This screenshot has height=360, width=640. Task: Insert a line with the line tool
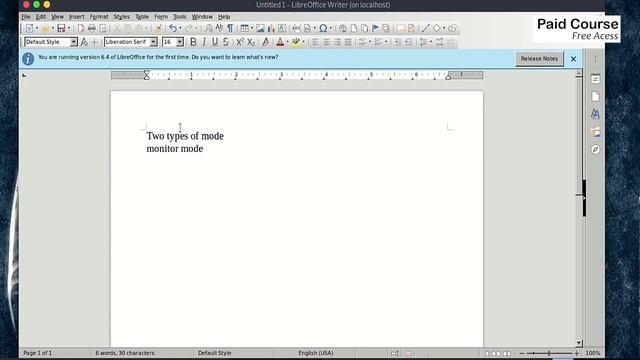coord(425,28)
